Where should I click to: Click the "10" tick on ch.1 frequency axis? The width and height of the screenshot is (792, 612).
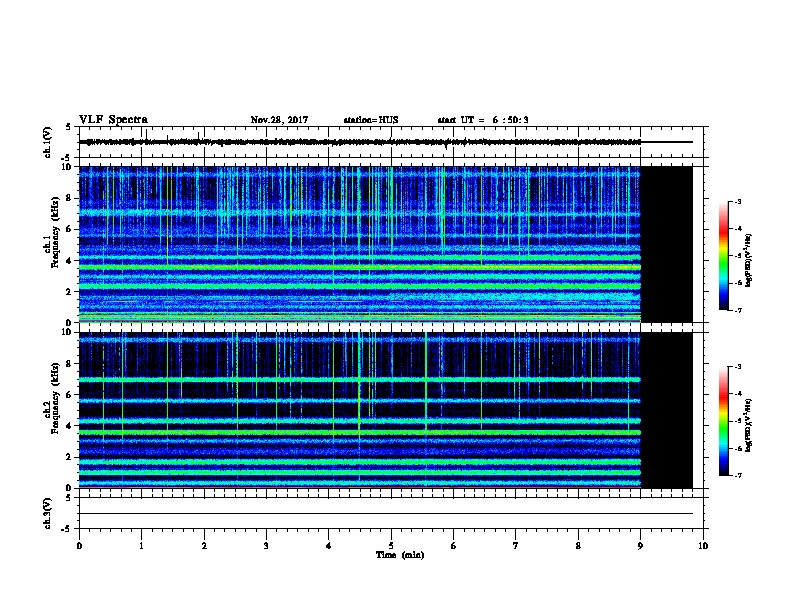click(68, 167)
